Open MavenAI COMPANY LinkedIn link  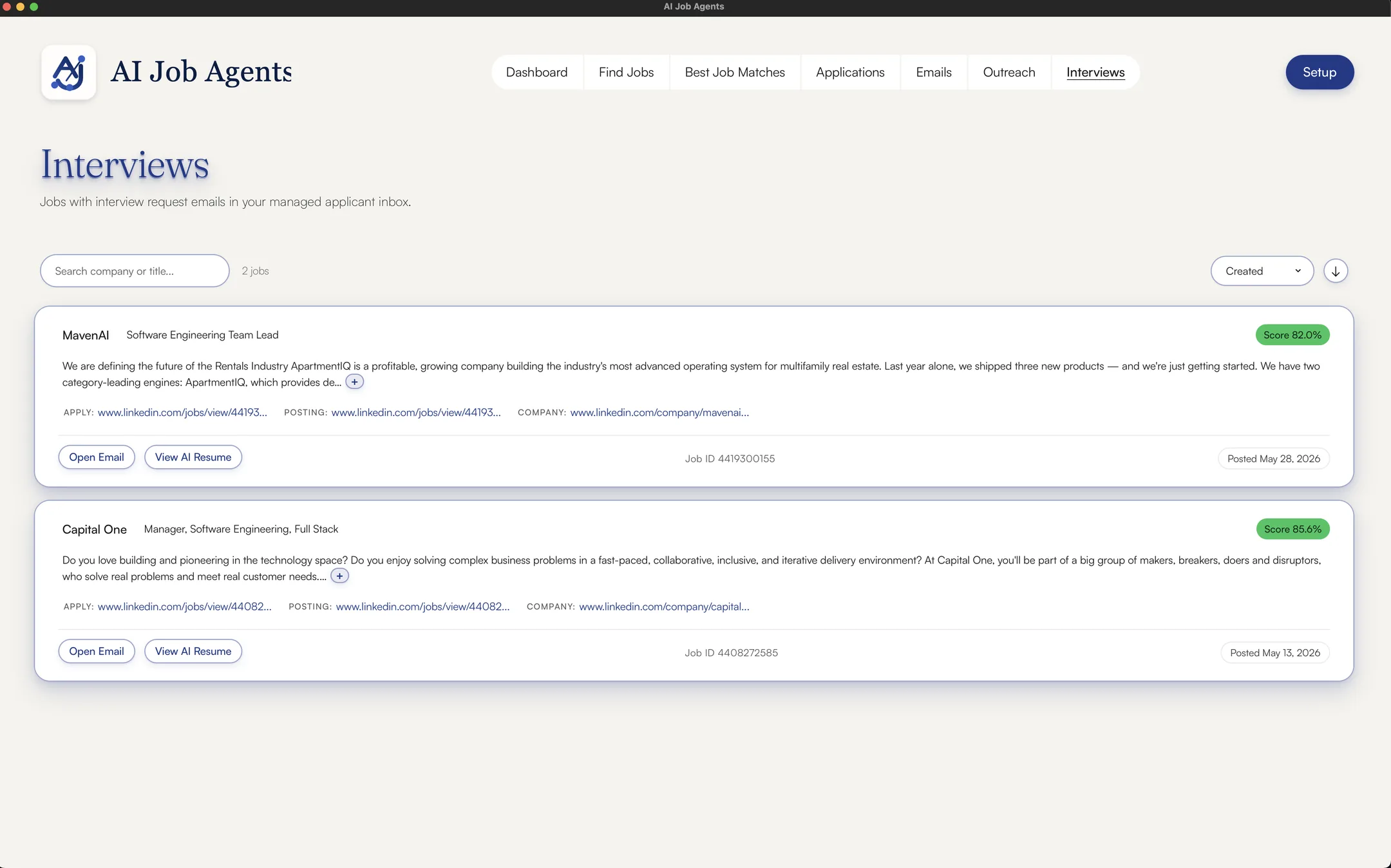coord(659,413)
